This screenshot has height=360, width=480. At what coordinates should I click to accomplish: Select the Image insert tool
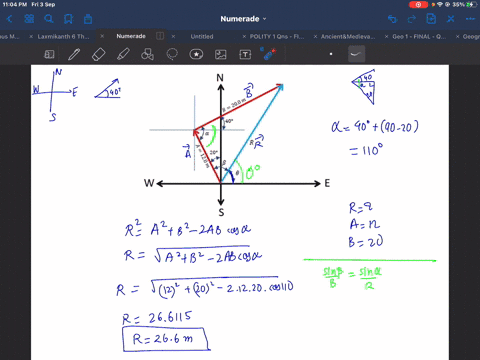pyautogui.click(x=221, y=54)
